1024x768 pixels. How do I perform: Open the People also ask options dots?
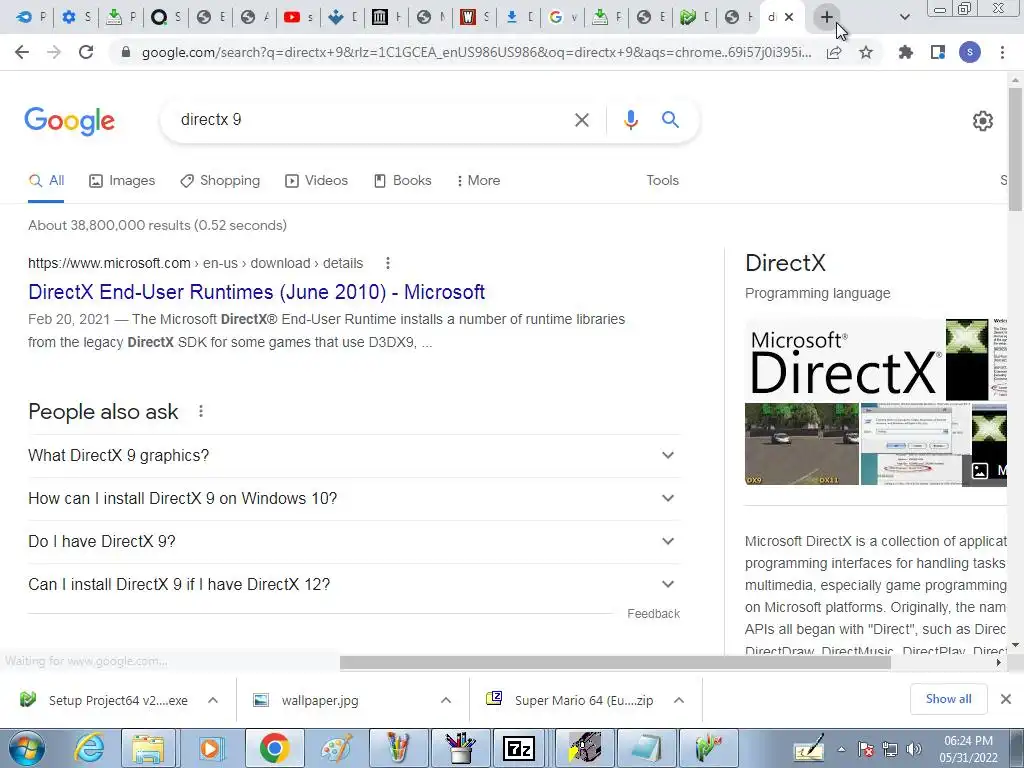click(x=201, y=411)
